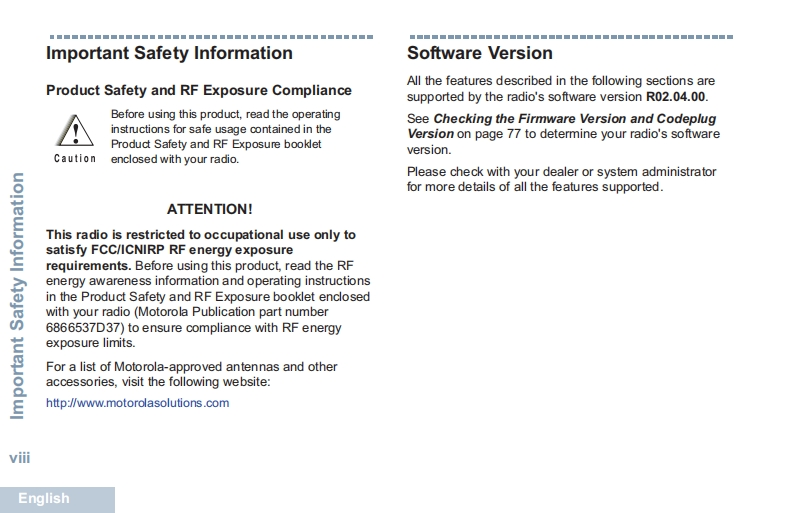Click the caution text beside warning icon

click(x=225, y=136)
